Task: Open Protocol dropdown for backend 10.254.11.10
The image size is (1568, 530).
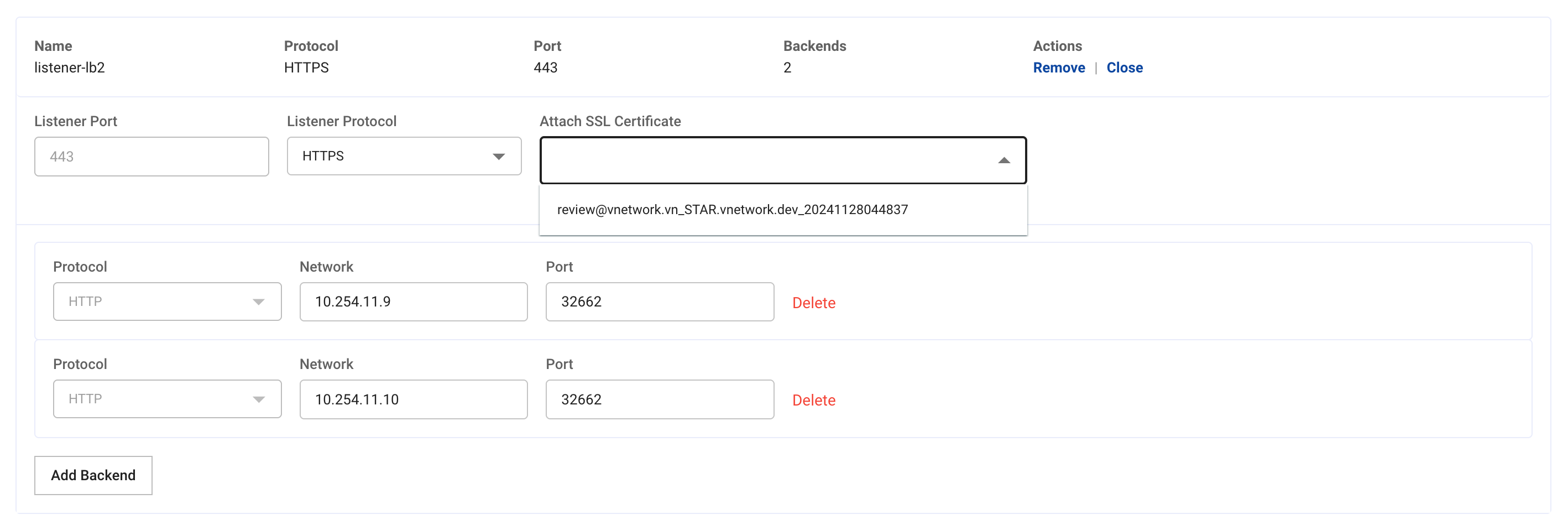Action: pos(168,399)
